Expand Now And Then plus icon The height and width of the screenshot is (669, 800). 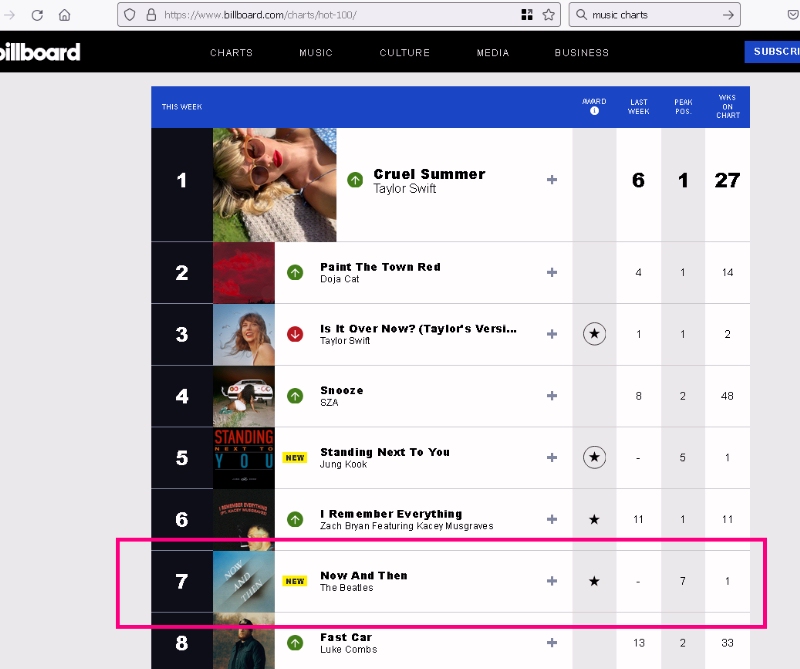tap(552, 581)
